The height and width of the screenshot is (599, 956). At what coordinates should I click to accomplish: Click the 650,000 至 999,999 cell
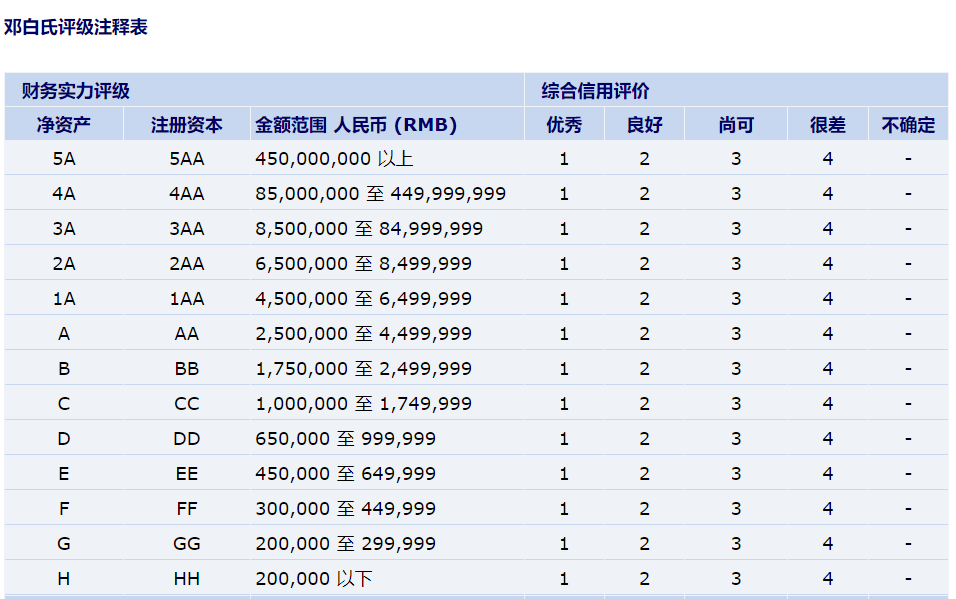coord(387,439)
